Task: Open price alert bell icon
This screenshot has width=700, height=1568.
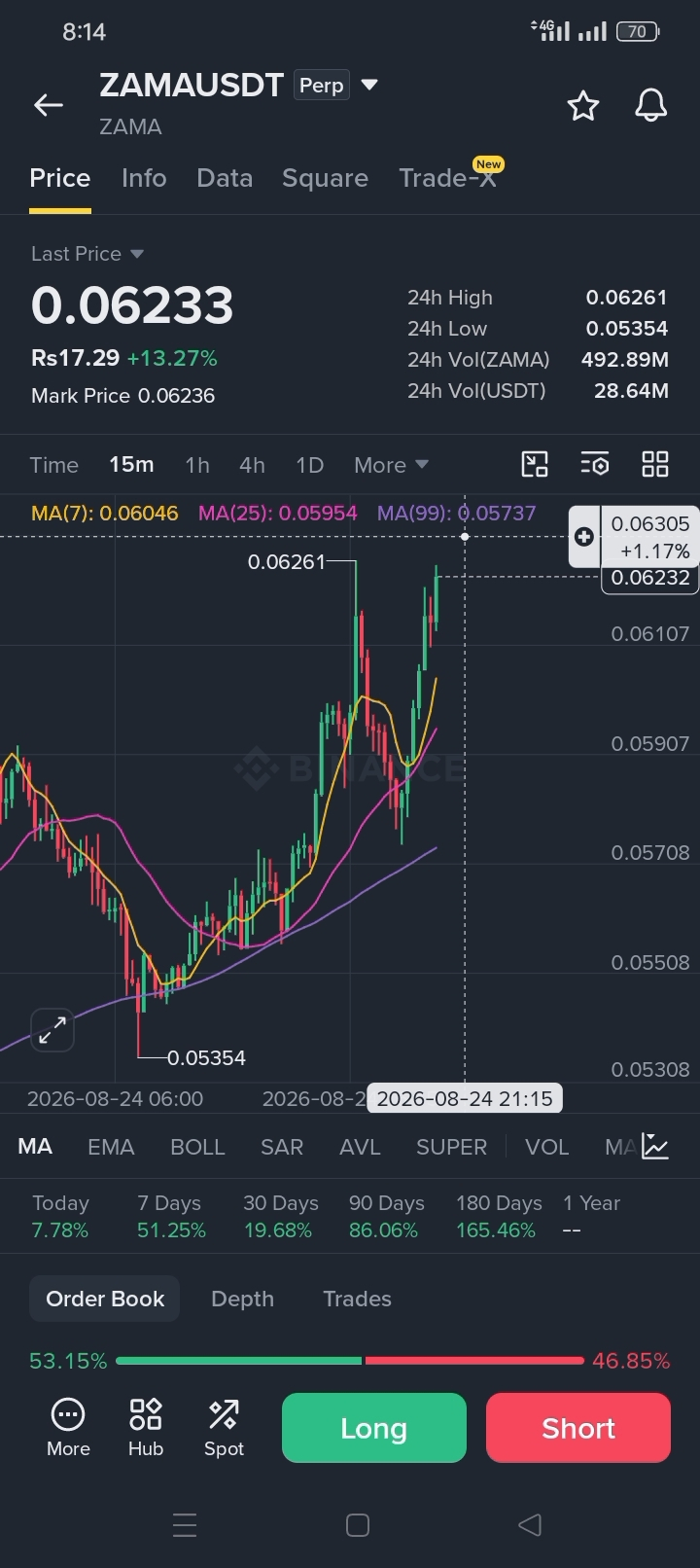Action: click(651, 105)
